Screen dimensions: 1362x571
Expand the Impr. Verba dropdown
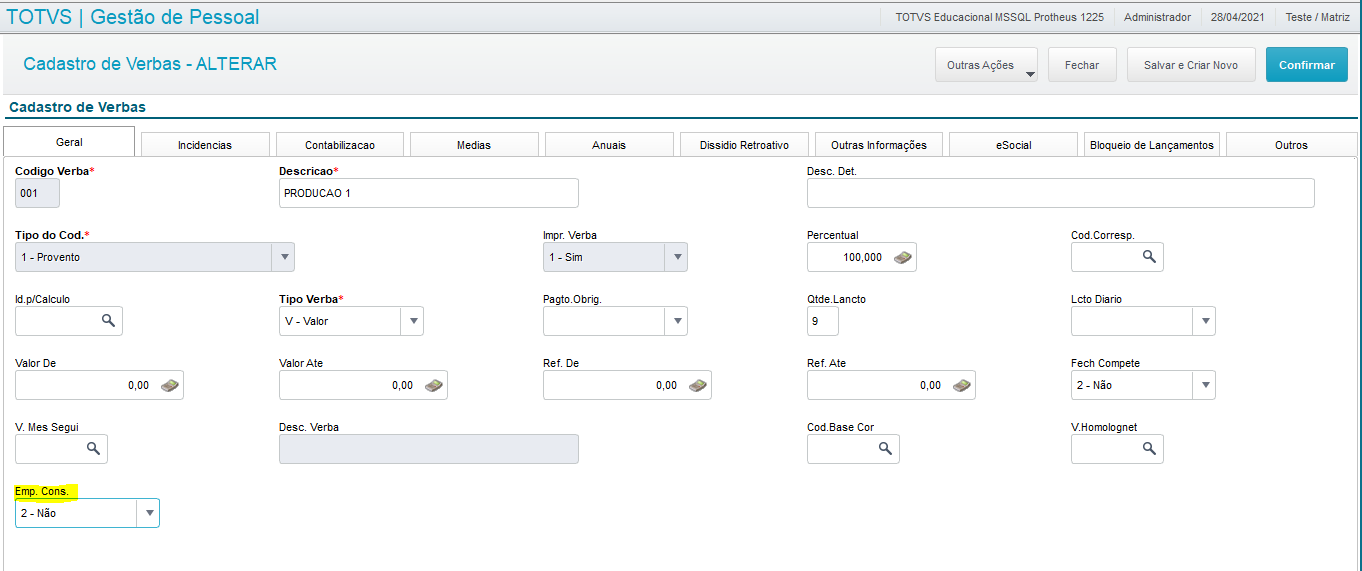tap(677, 257)
